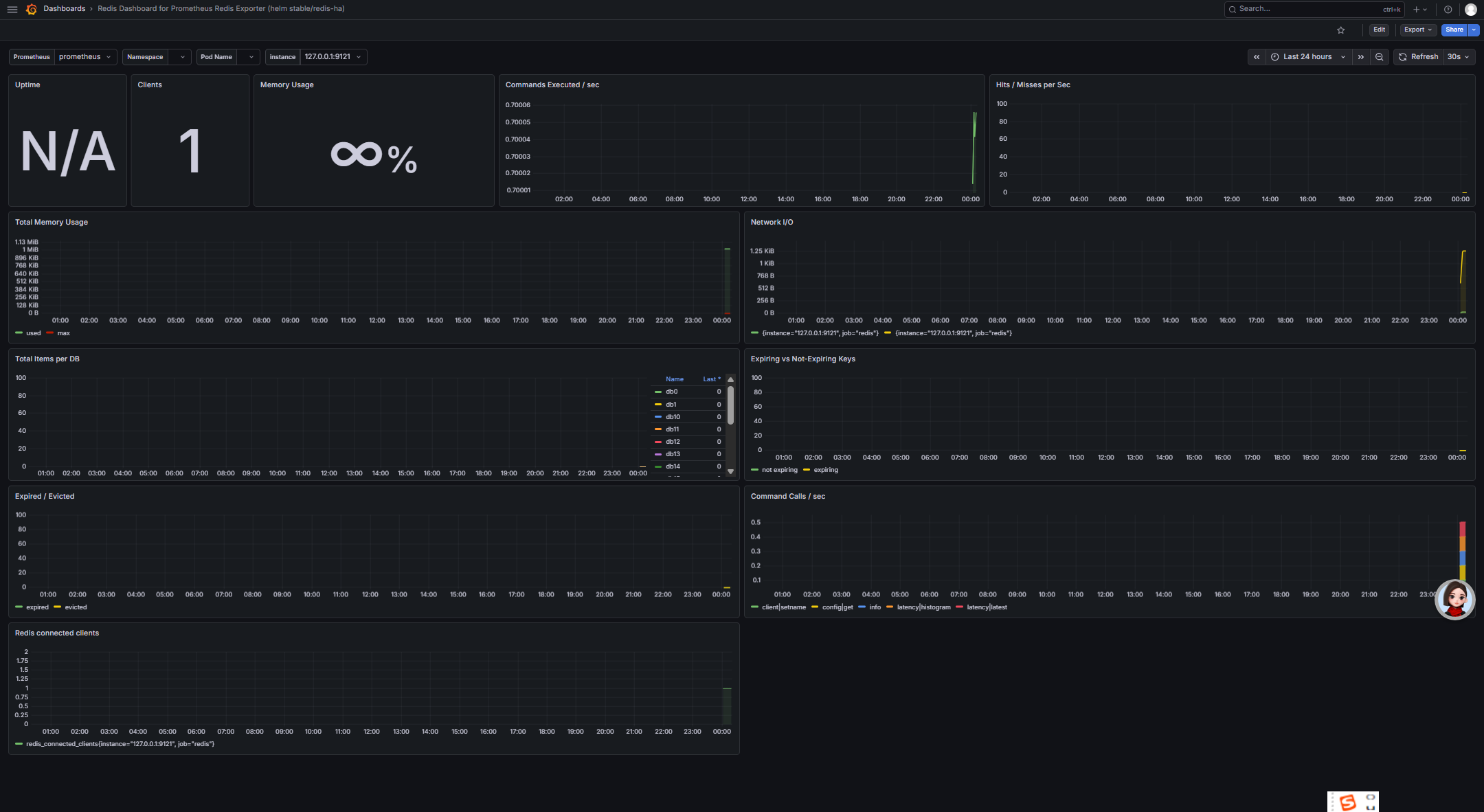This screenshot has width=1484, height=812.
Task: Open the help question-mark icon
Action: point(1448,10)
